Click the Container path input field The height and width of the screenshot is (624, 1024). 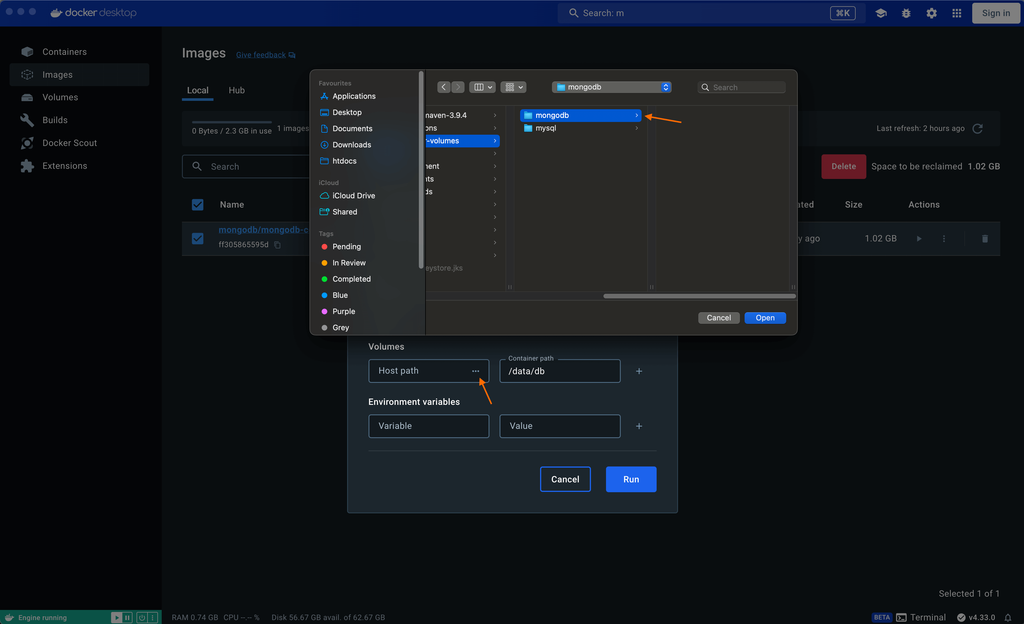click(x=560, y=372)
